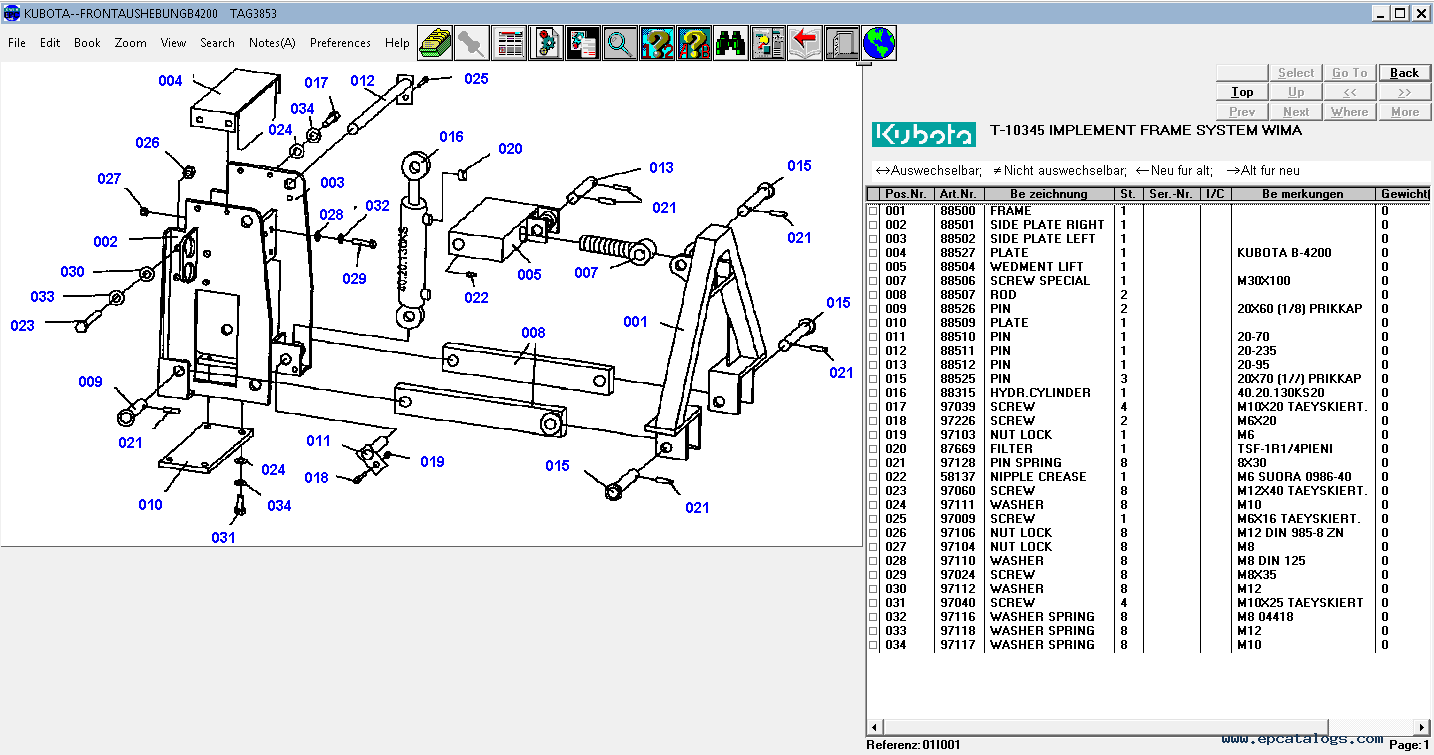Tick checkbox for row 007 SCREW SPECIAL
1434x755 pixels.
point(873,281)
